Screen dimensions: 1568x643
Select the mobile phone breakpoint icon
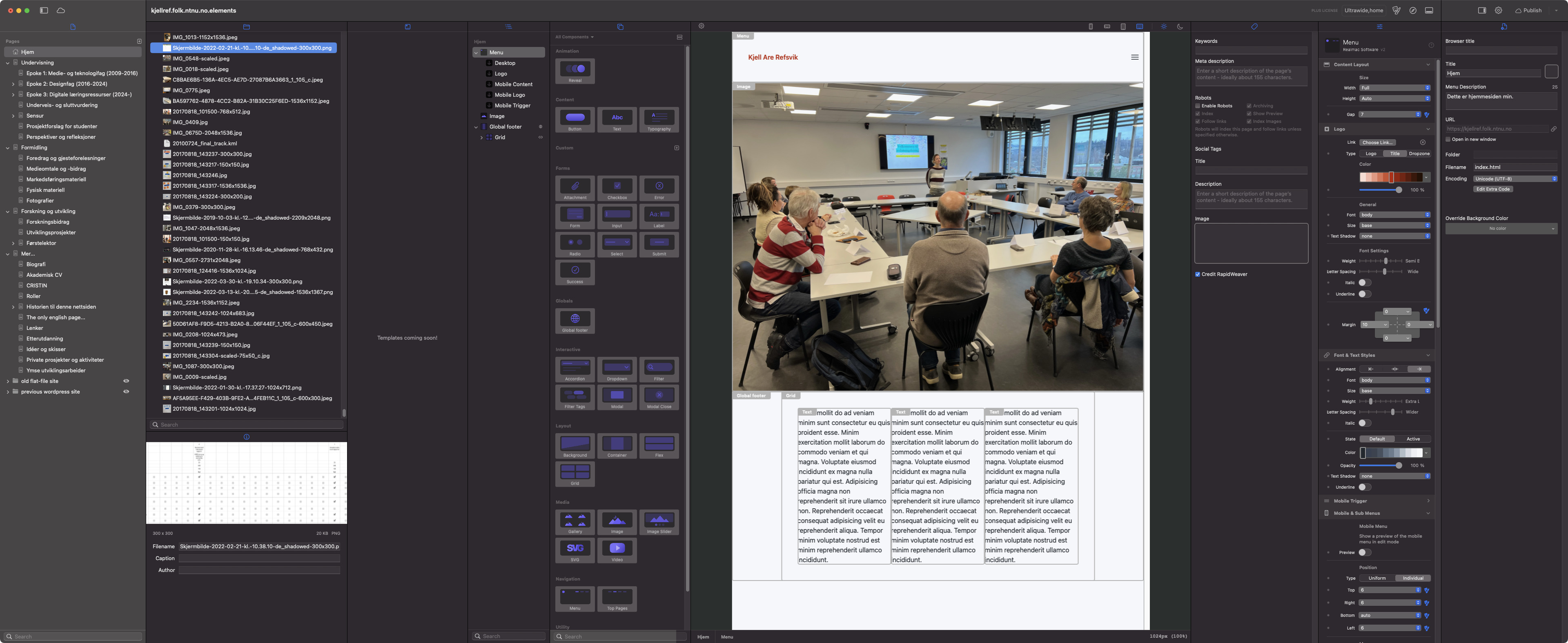1090,26
